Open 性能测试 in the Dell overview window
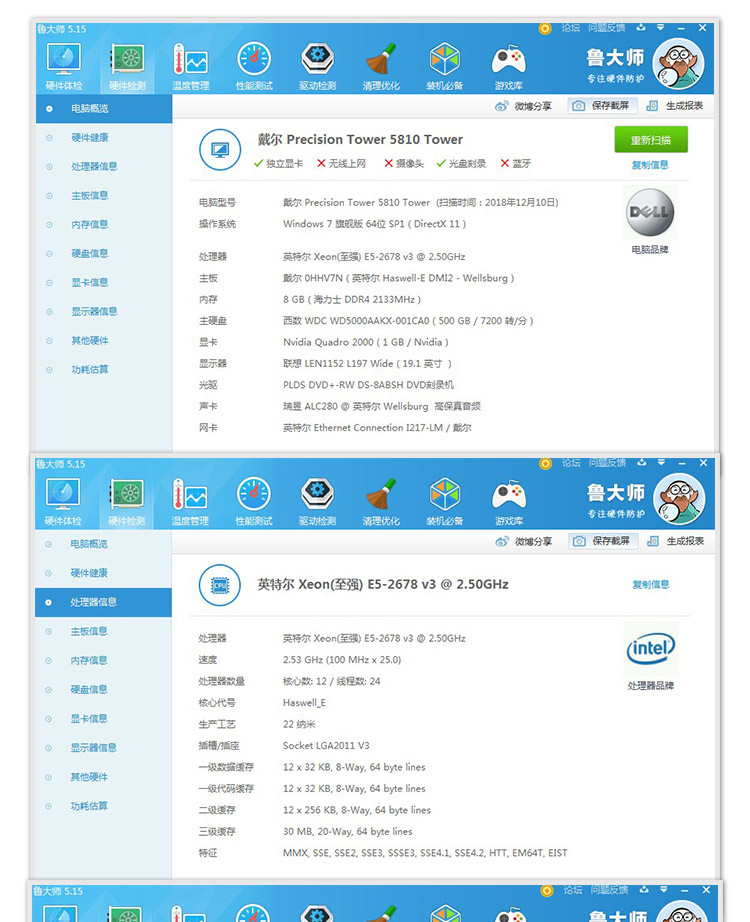 [254, 67]
